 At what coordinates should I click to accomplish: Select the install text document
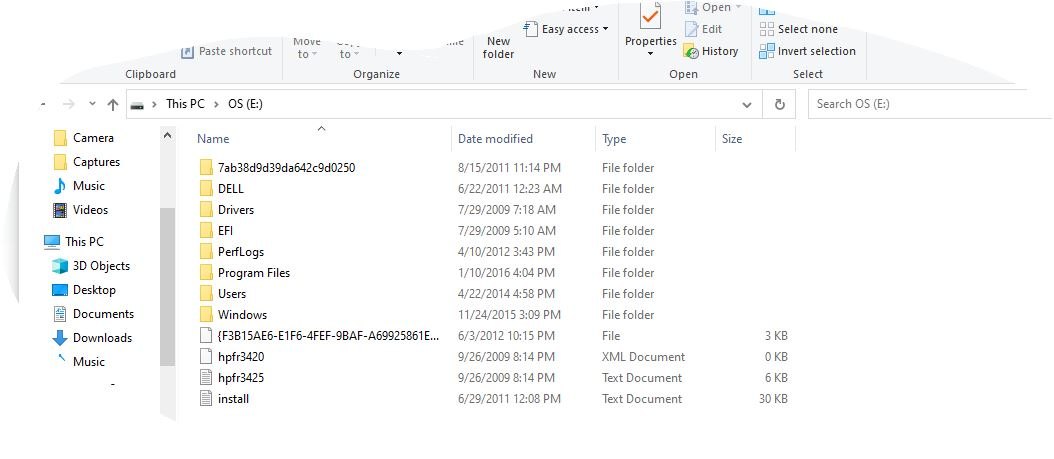click(225, 399)
